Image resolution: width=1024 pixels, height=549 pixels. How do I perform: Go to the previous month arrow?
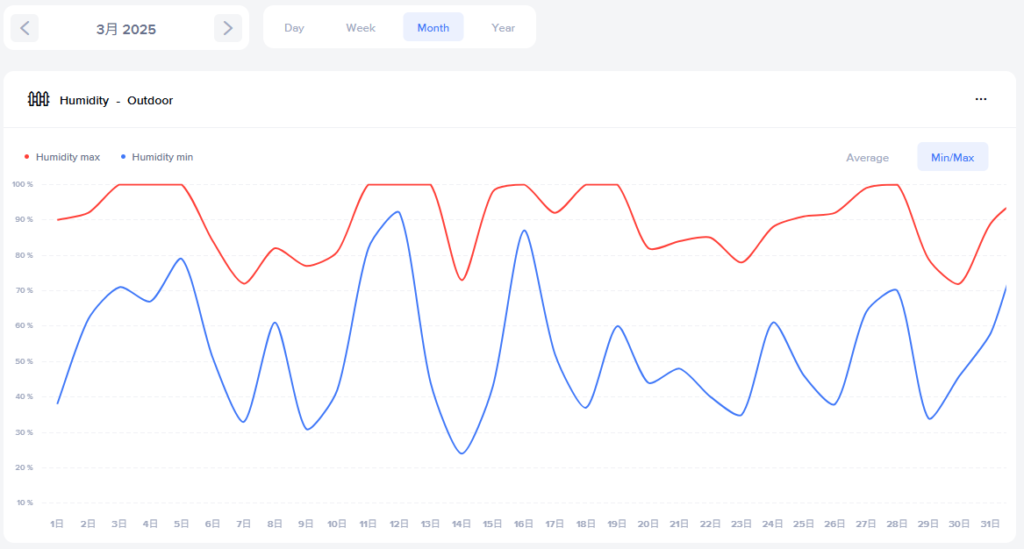coord(25,28)
